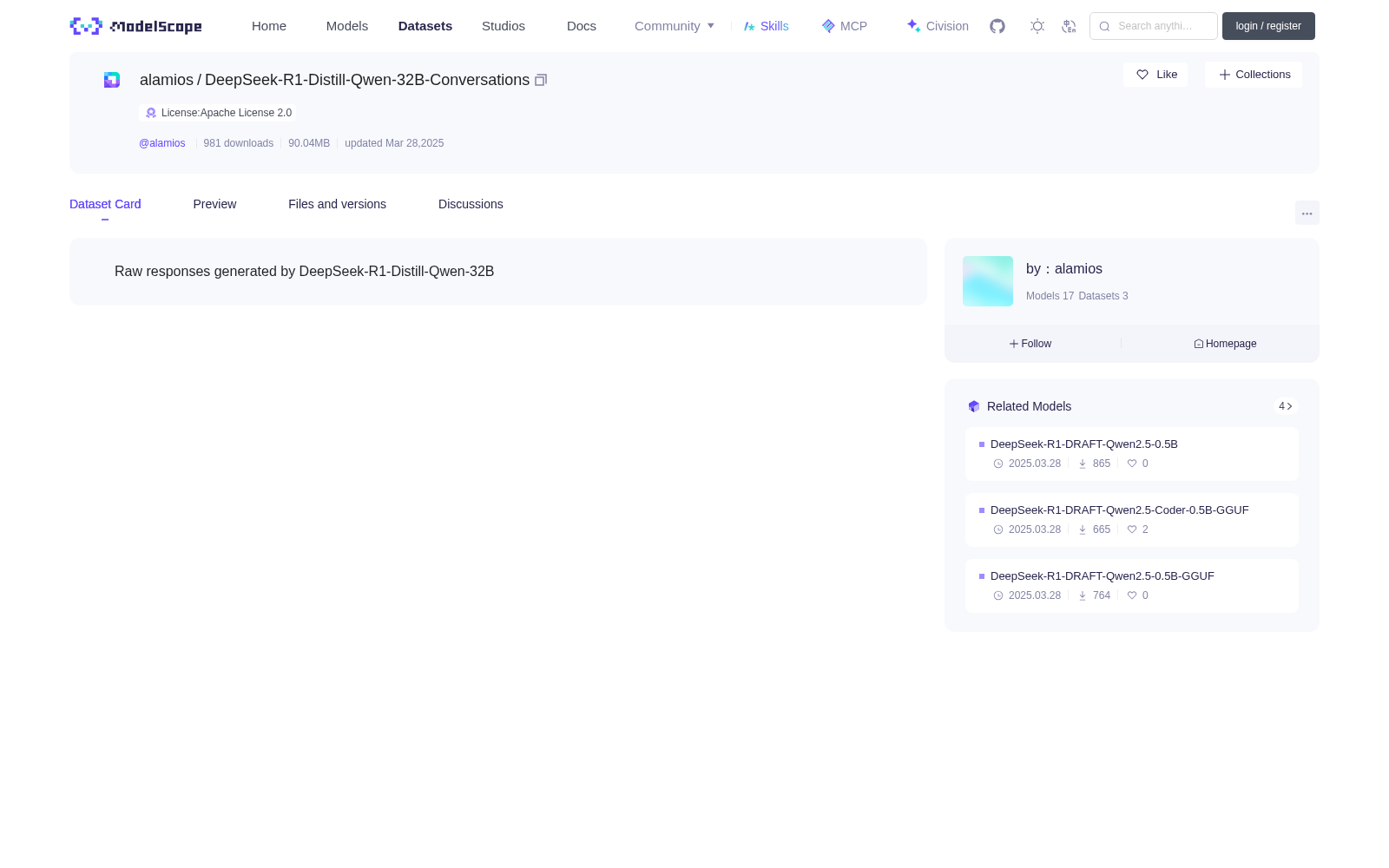Copy the dataset name with copy icon
The image size is (1389, 868).
tap(541, 80)
